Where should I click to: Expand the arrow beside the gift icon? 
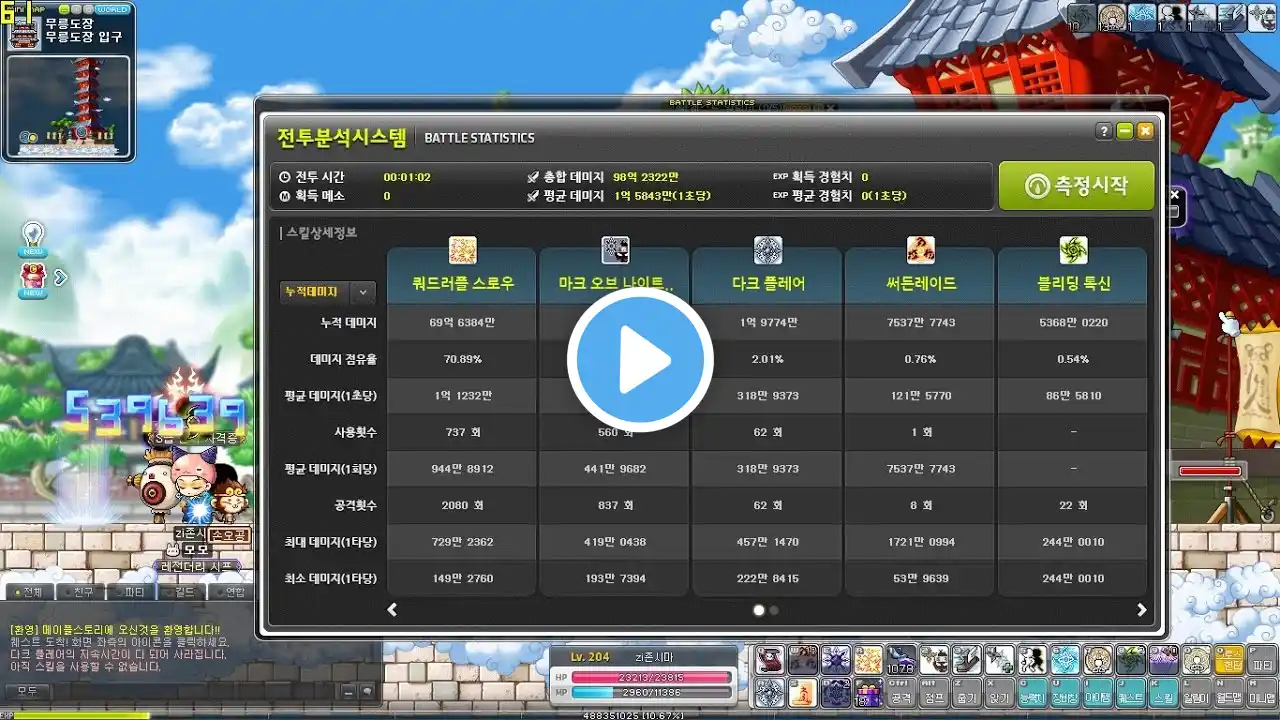point(60,277)
